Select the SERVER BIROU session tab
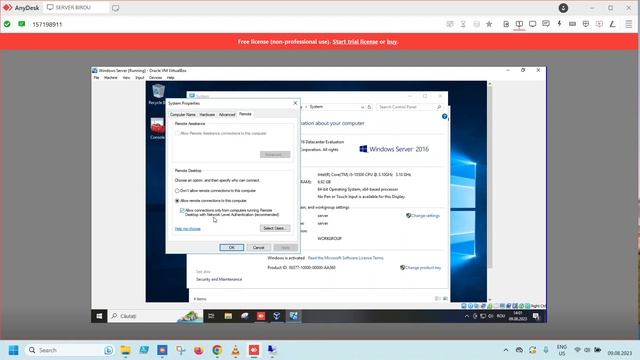 coord(76,8)
